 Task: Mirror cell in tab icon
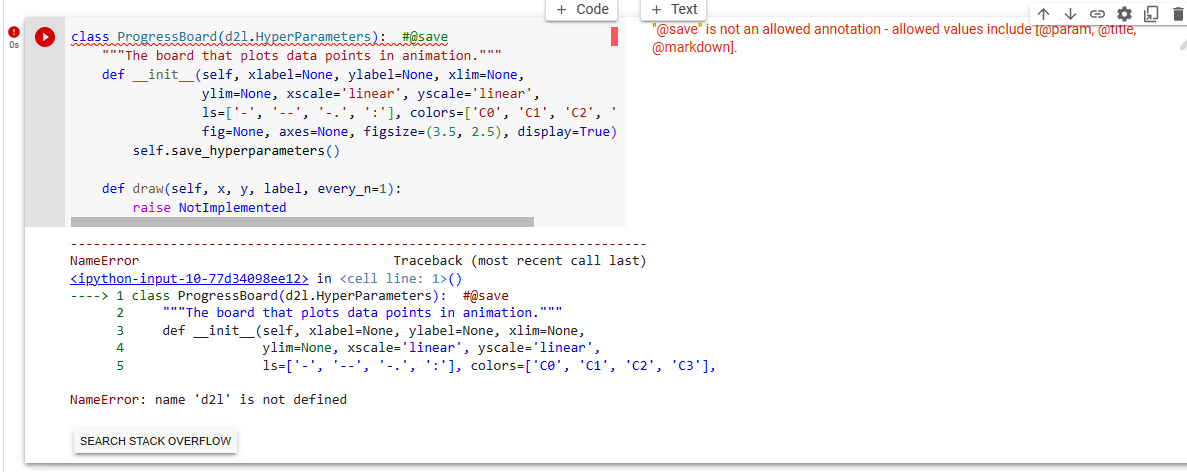(x=1151, y=14)
